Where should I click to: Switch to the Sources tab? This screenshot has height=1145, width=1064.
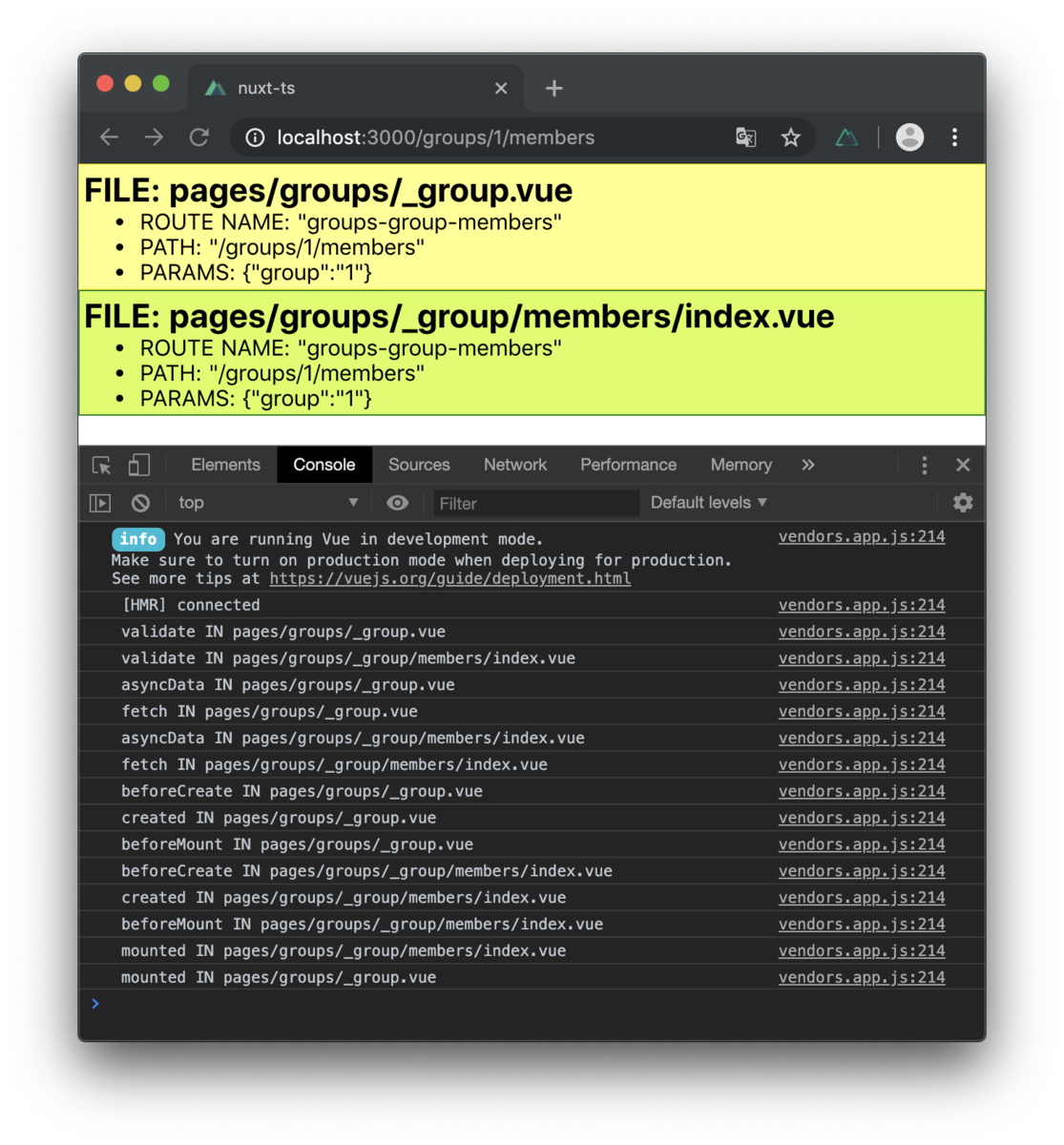(419, 465)
